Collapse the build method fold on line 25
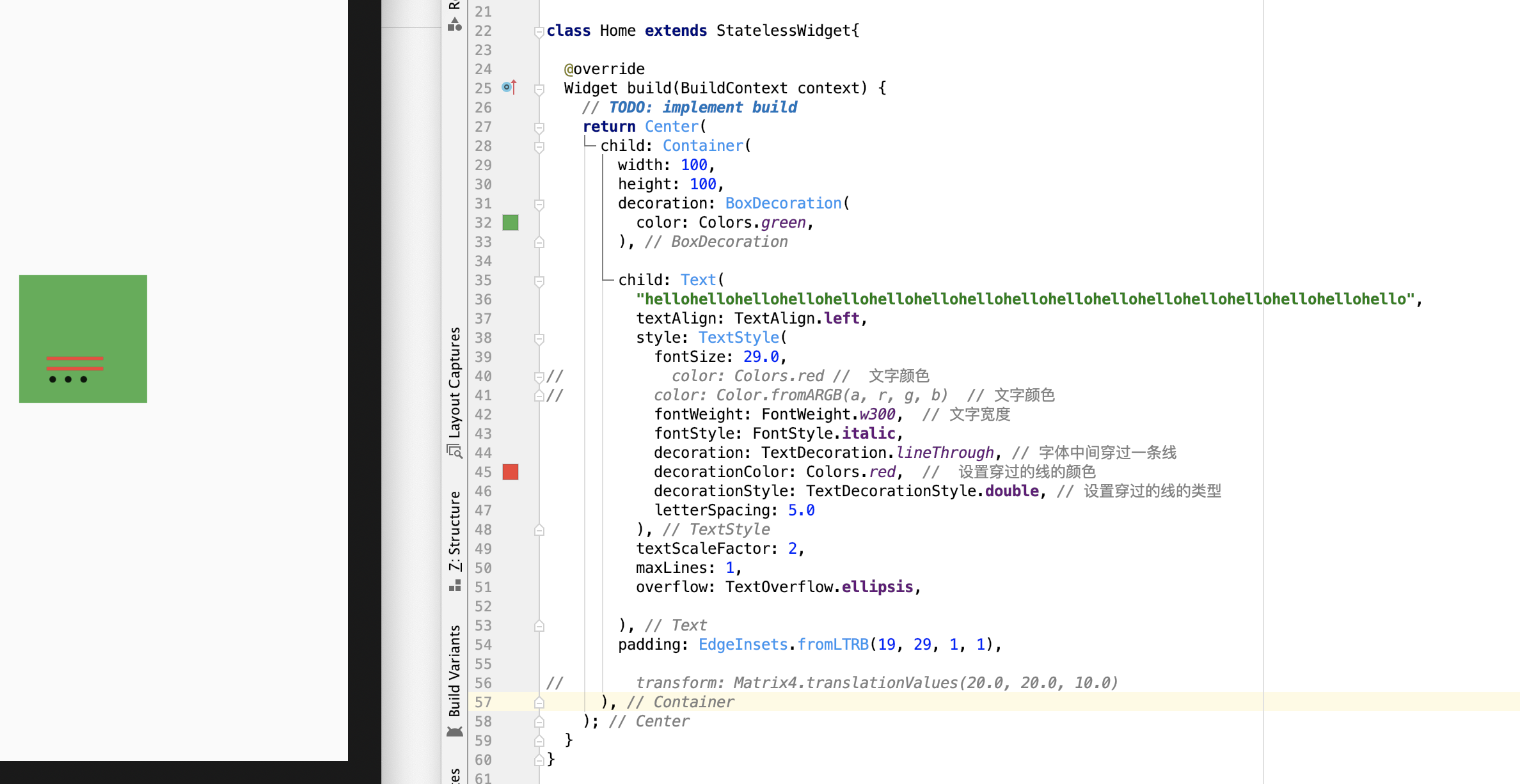 coord(539,89)
